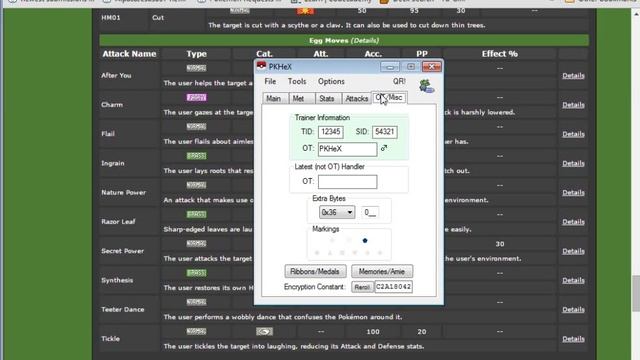The width and height of the screenshot is (640, 360).
Task: Click the SID field showing 54321
Action: (x=384, y=132)
